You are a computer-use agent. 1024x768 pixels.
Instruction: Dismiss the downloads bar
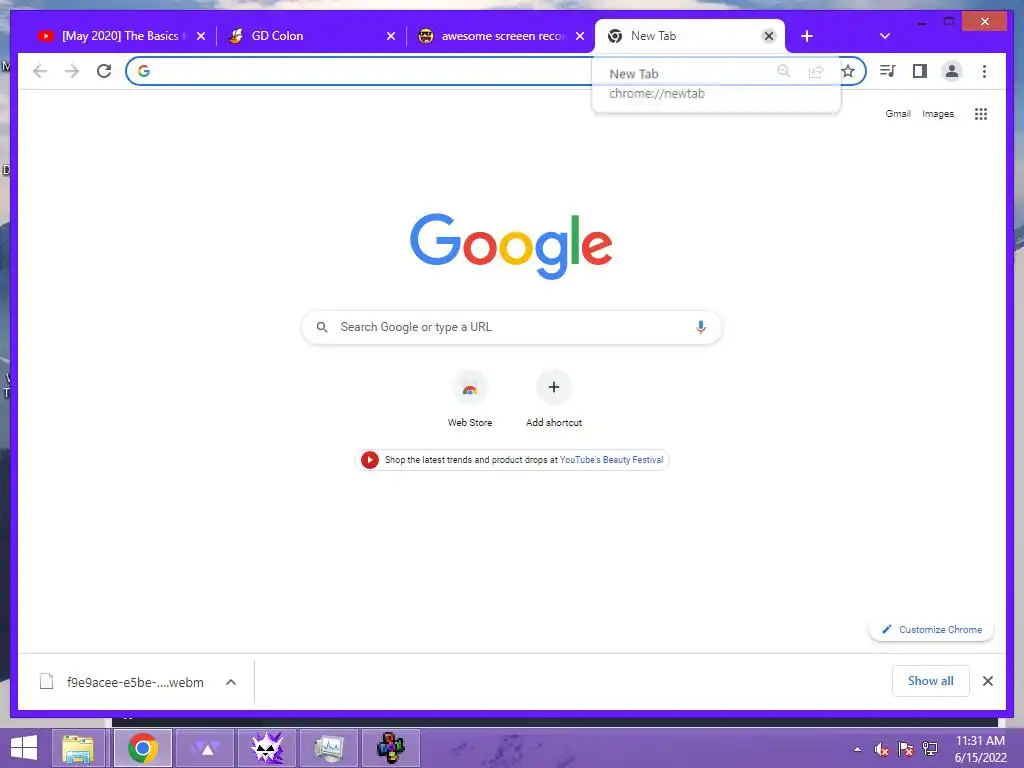(x=987, y=681)
